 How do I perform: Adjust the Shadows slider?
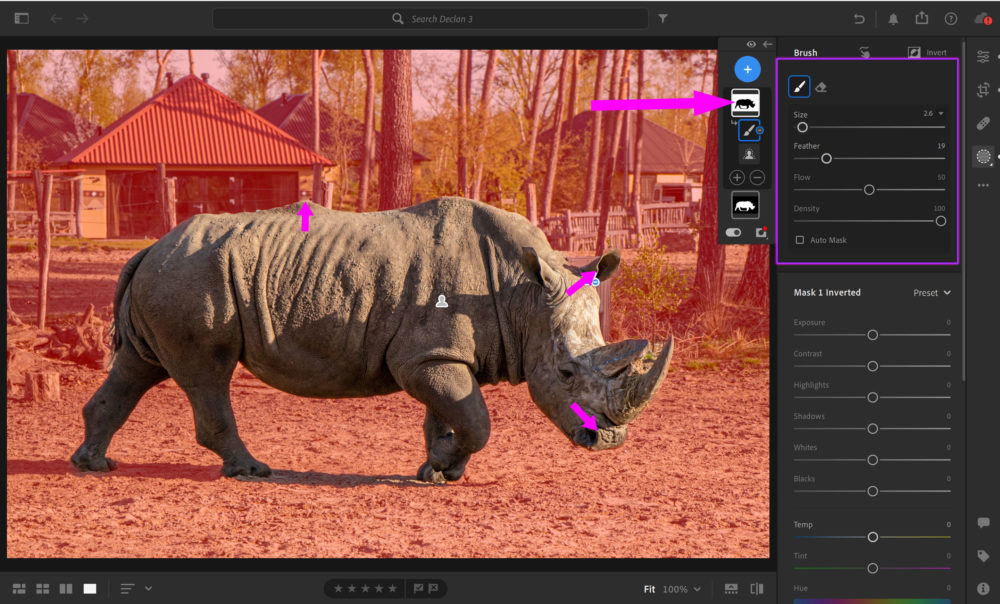[x=872, y=429]
